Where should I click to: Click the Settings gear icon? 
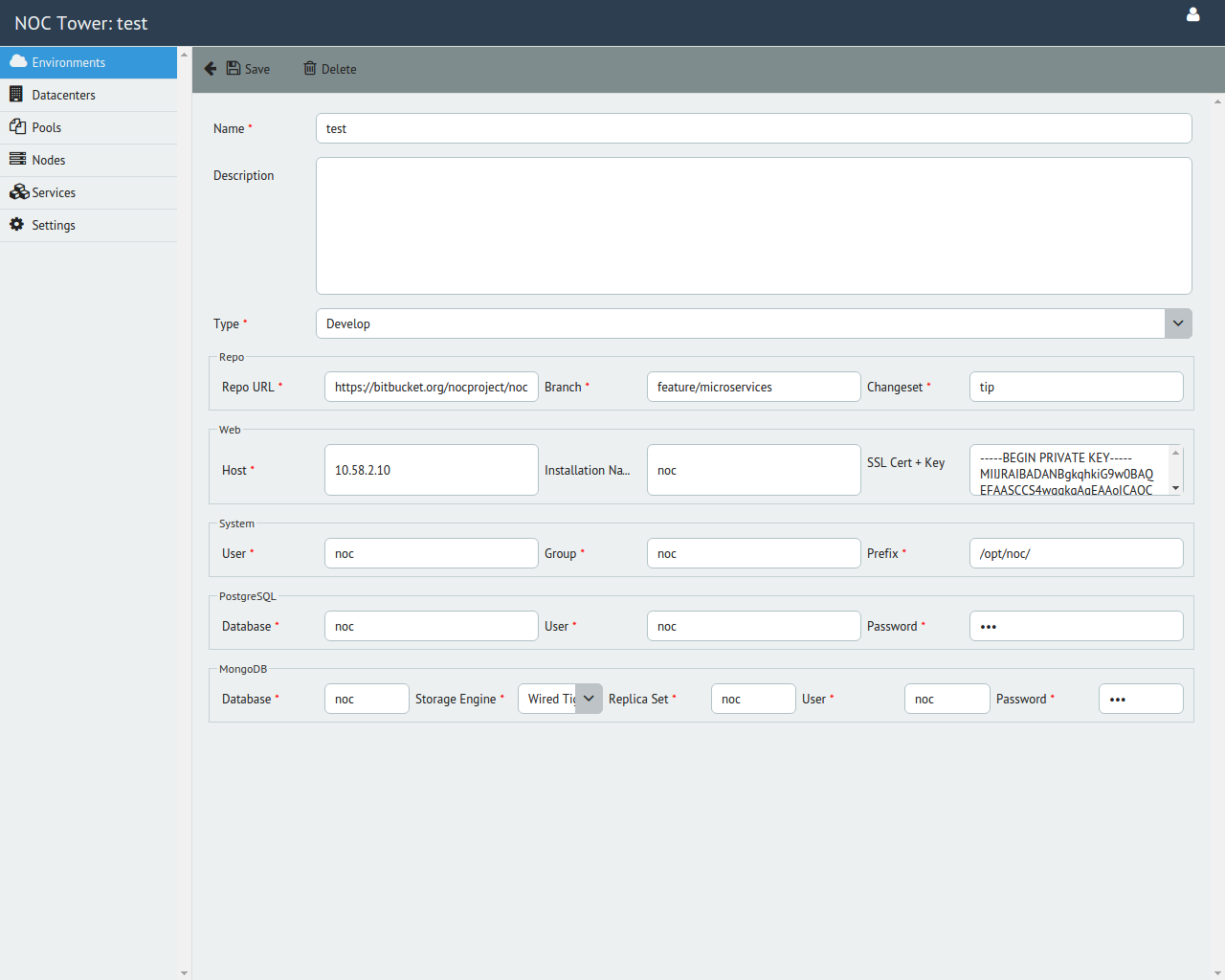point(16,224)
